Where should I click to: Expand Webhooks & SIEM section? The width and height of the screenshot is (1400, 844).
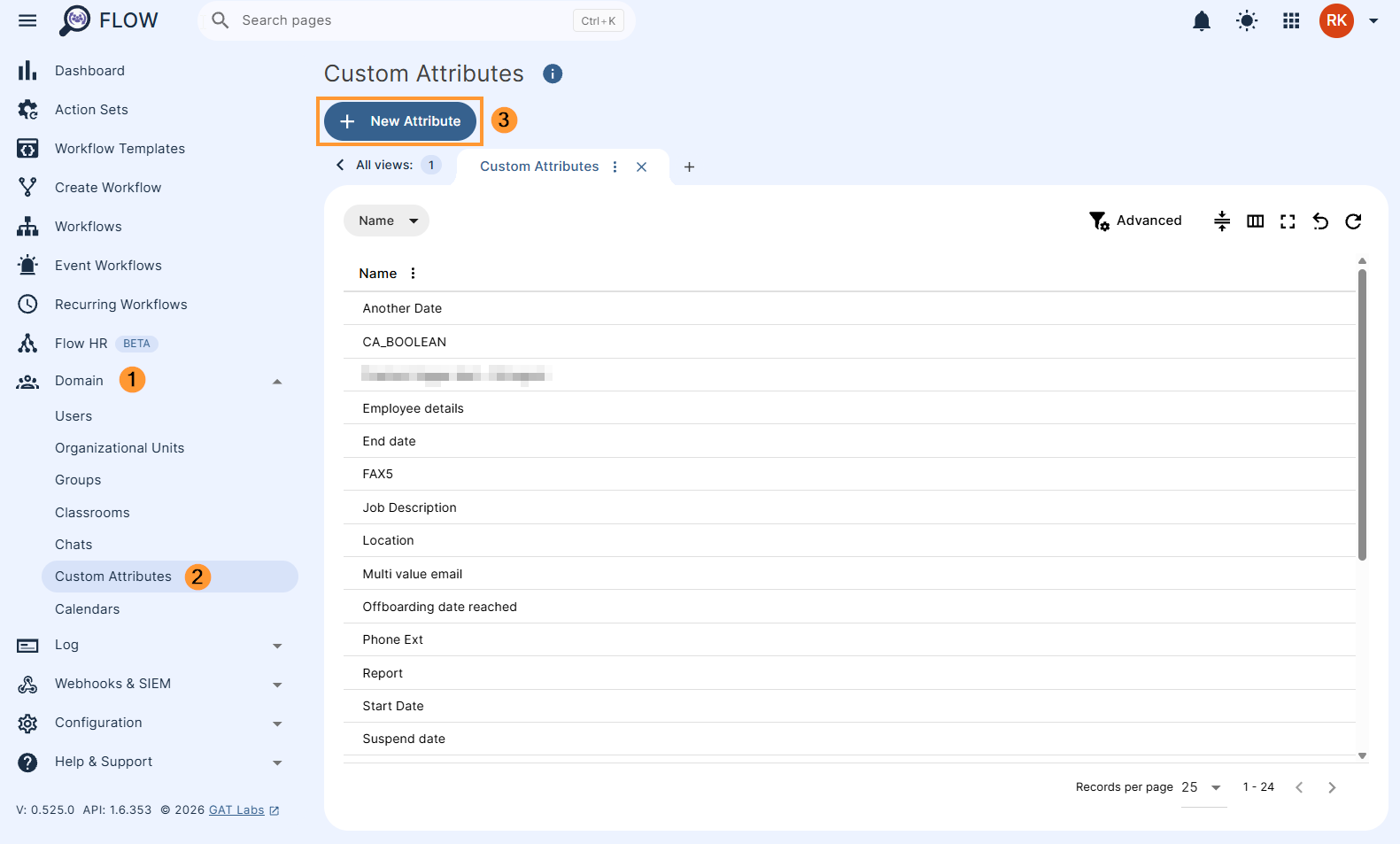click(277, 685)
